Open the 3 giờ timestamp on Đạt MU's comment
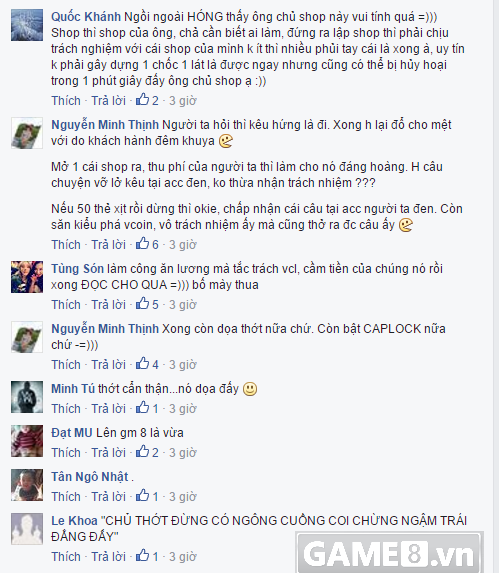 coord(183,452)
